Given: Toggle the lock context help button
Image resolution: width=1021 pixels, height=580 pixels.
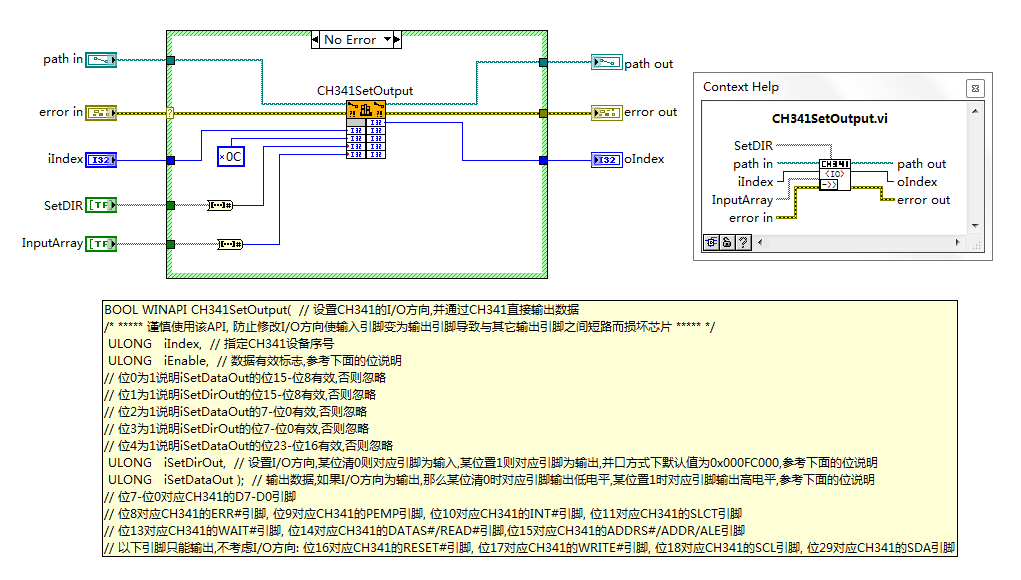Looking at the screenshot, I should [727, 243].
